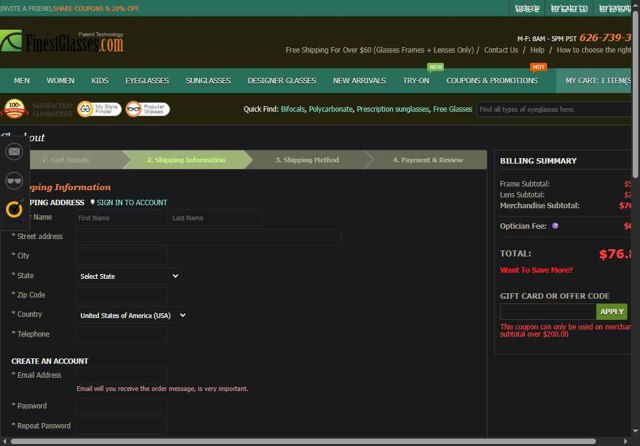Image resolution: width=640 pixels, height=446 pixels.
Task: Open the WOMEN menu
Action: pos(60,81)
